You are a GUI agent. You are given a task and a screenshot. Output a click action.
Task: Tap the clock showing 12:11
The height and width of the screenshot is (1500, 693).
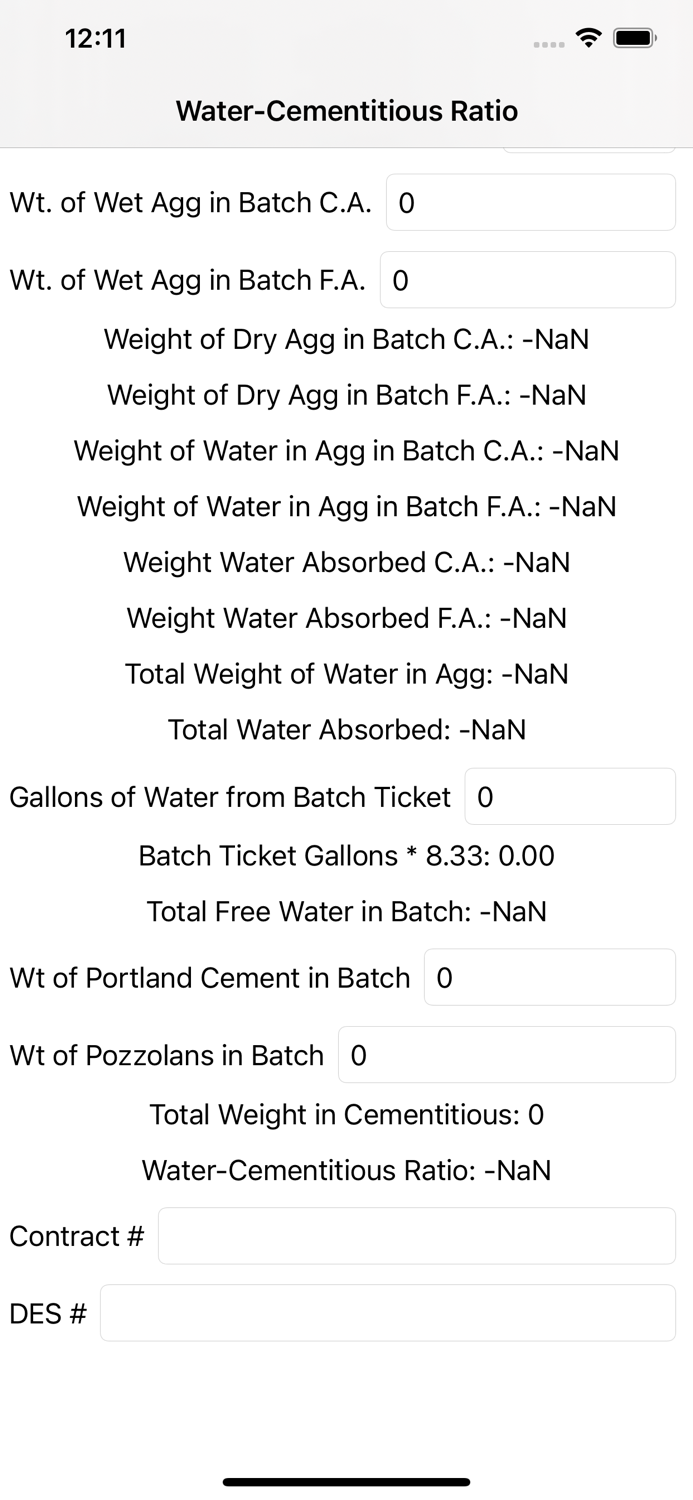click(x=96, y=38)
